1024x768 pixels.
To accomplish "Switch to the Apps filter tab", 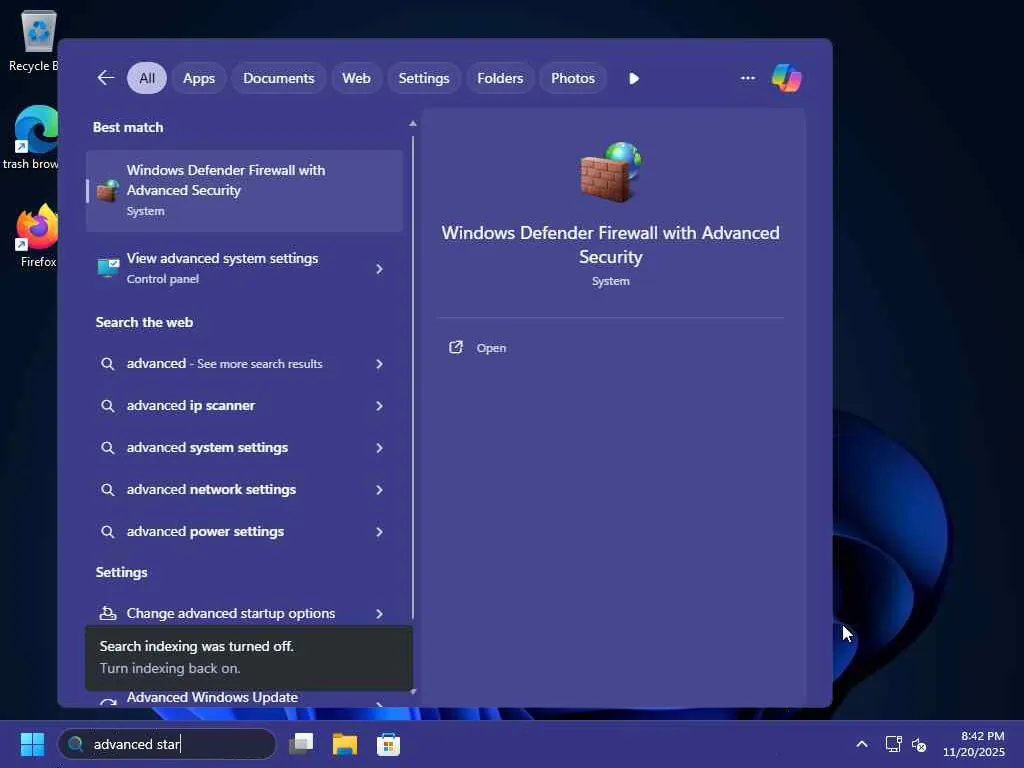I will (x=199, y=78).
